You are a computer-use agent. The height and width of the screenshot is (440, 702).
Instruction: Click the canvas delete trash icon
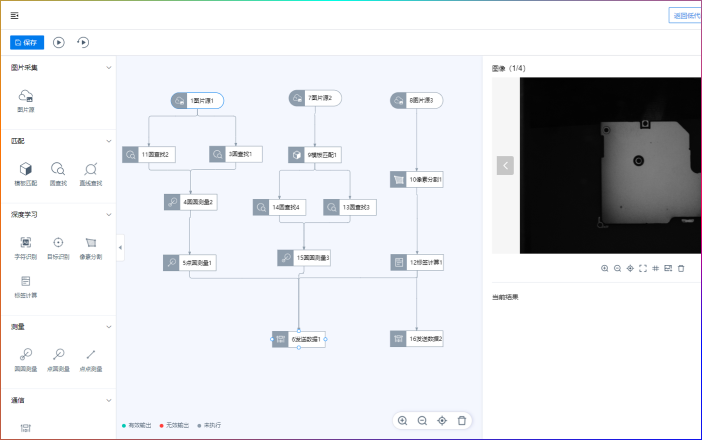tap(461, 421)
